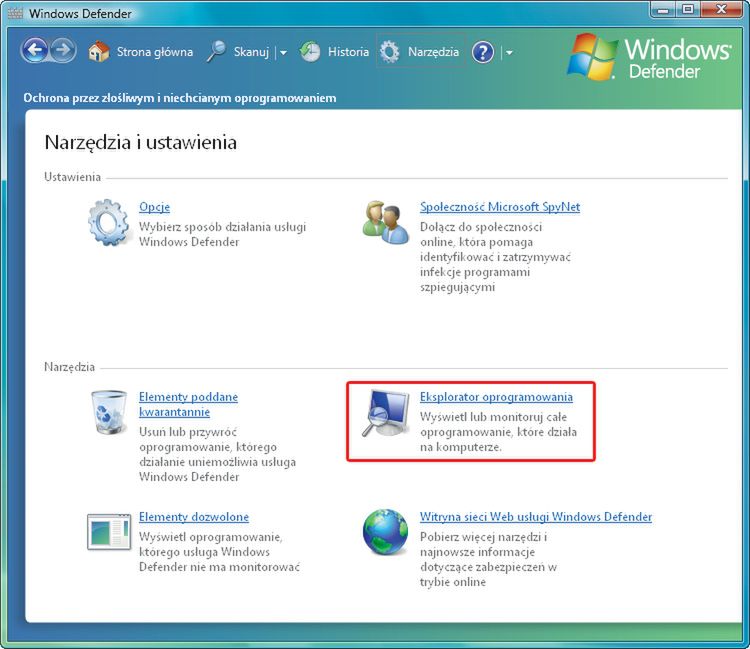Open the Opcje link
Viewport: 750px width, 649px height.
point(154,207)
